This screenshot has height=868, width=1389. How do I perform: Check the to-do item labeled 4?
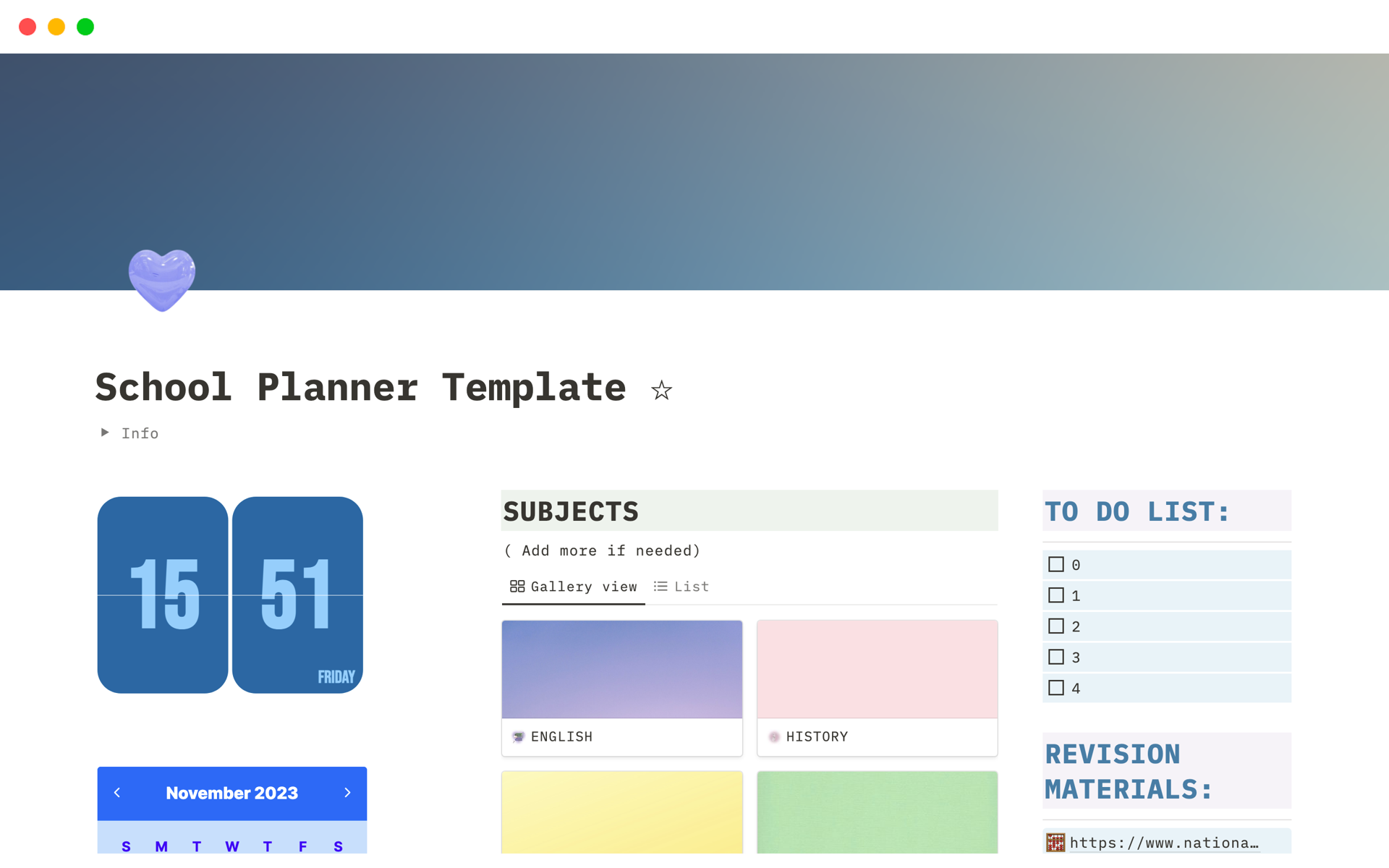point(1056,688)
